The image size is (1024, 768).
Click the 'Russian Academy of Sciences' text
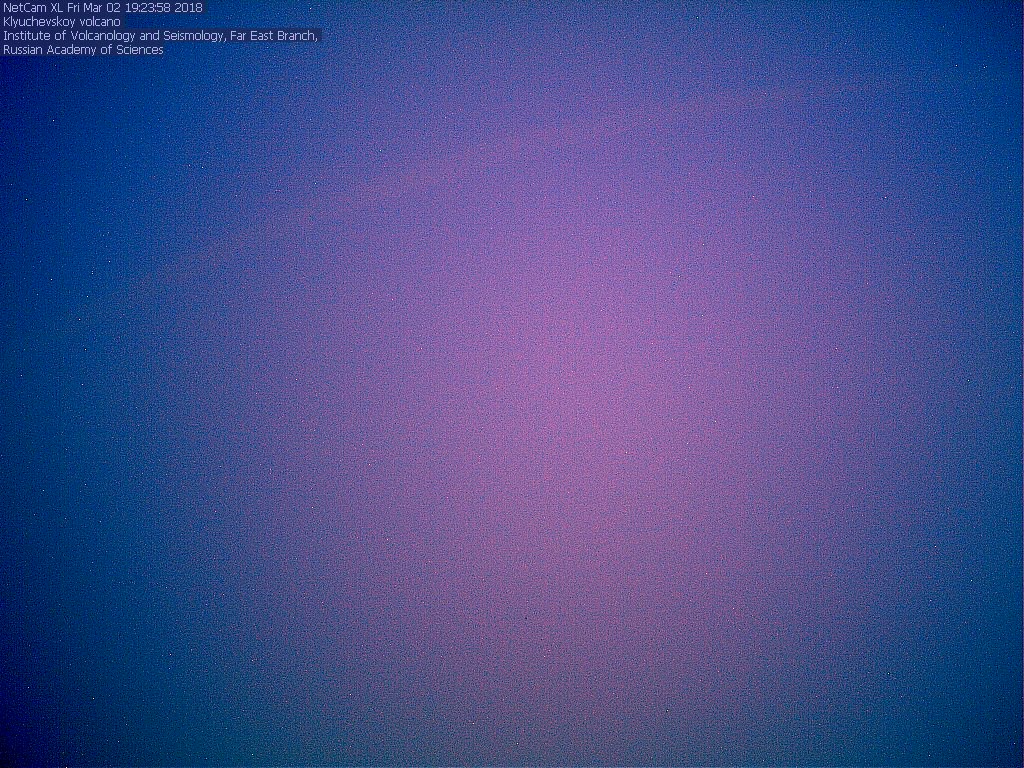pyautogui.click(x=83, y=50)
